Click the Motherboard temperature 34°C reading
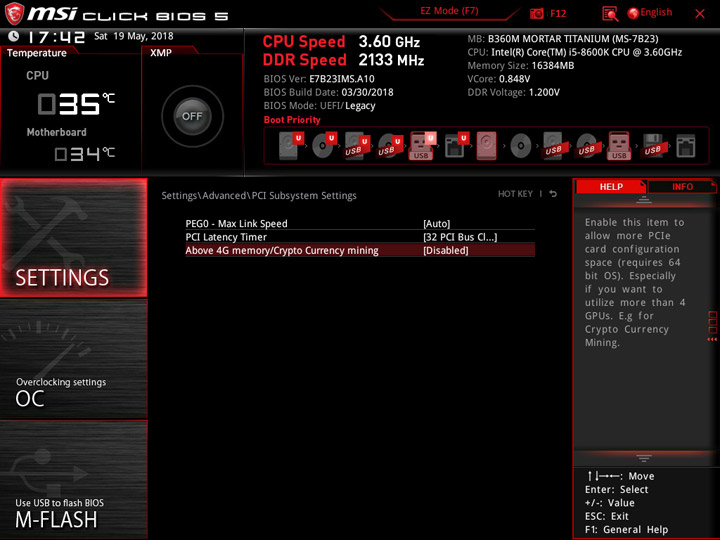This screenshot has width=720, height=540. coord(84,153)
